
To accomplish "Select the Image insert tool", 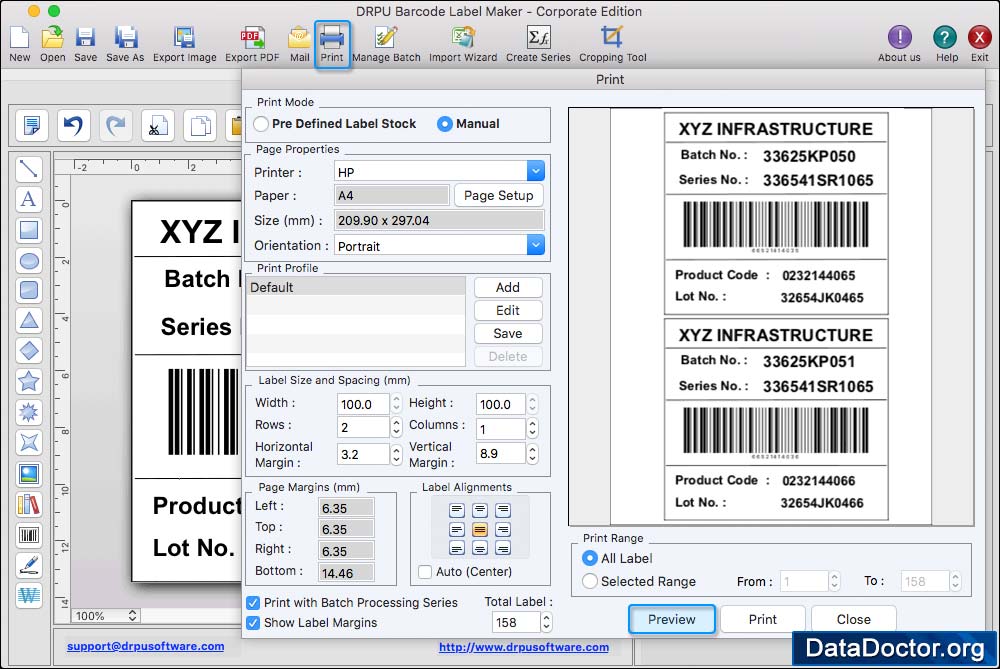I will point(29,474).
